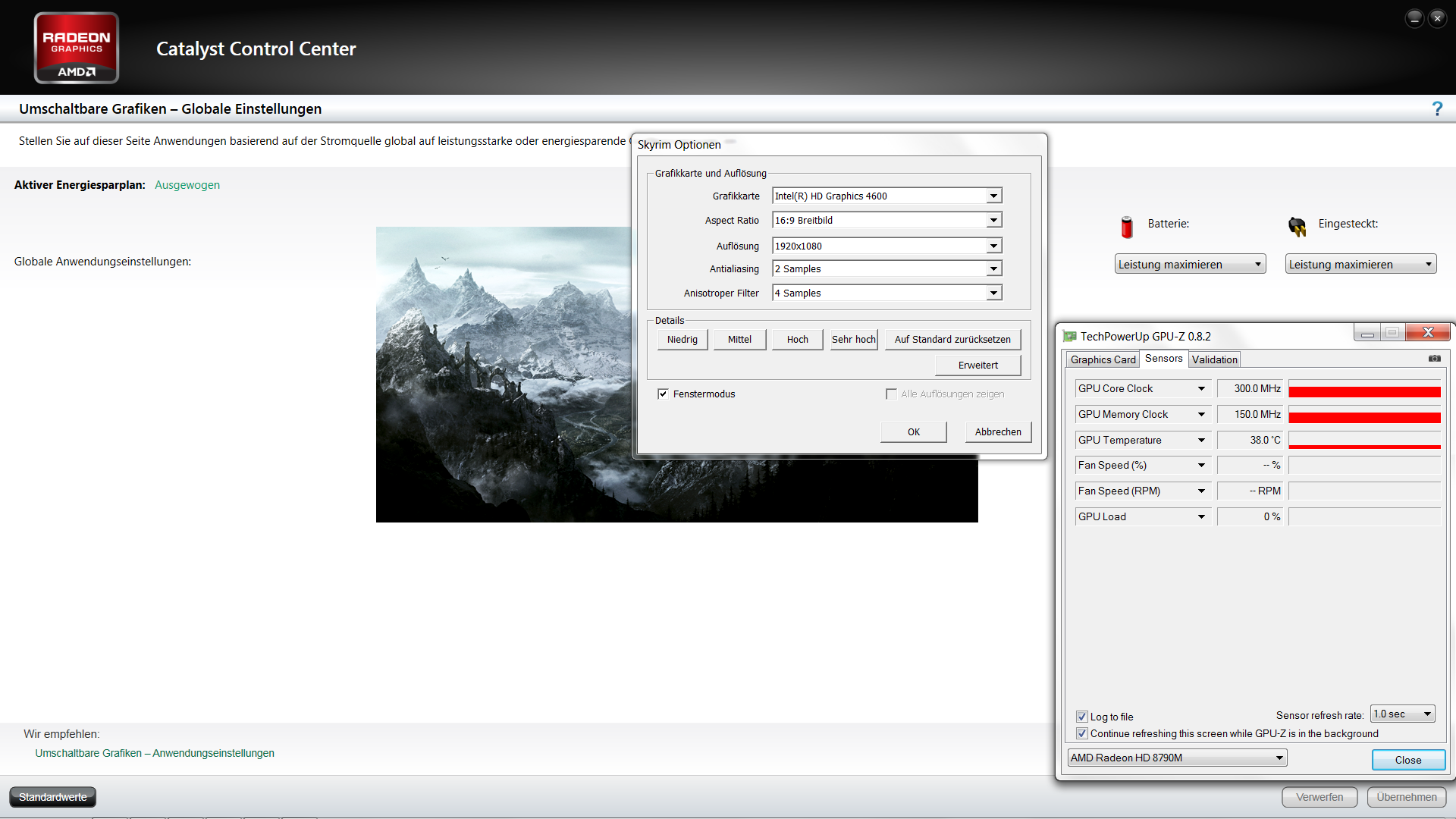1456x819 pixels.
Task: Switch to the Graphics Card tab
Action: point(1103,359)
